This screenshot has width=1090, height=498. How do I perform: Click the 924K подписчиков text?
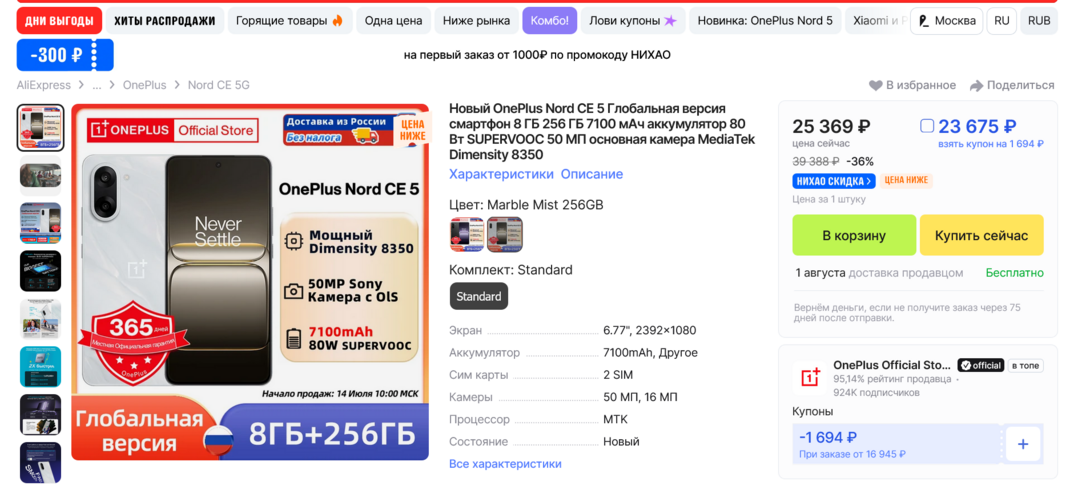pos(877,392)
